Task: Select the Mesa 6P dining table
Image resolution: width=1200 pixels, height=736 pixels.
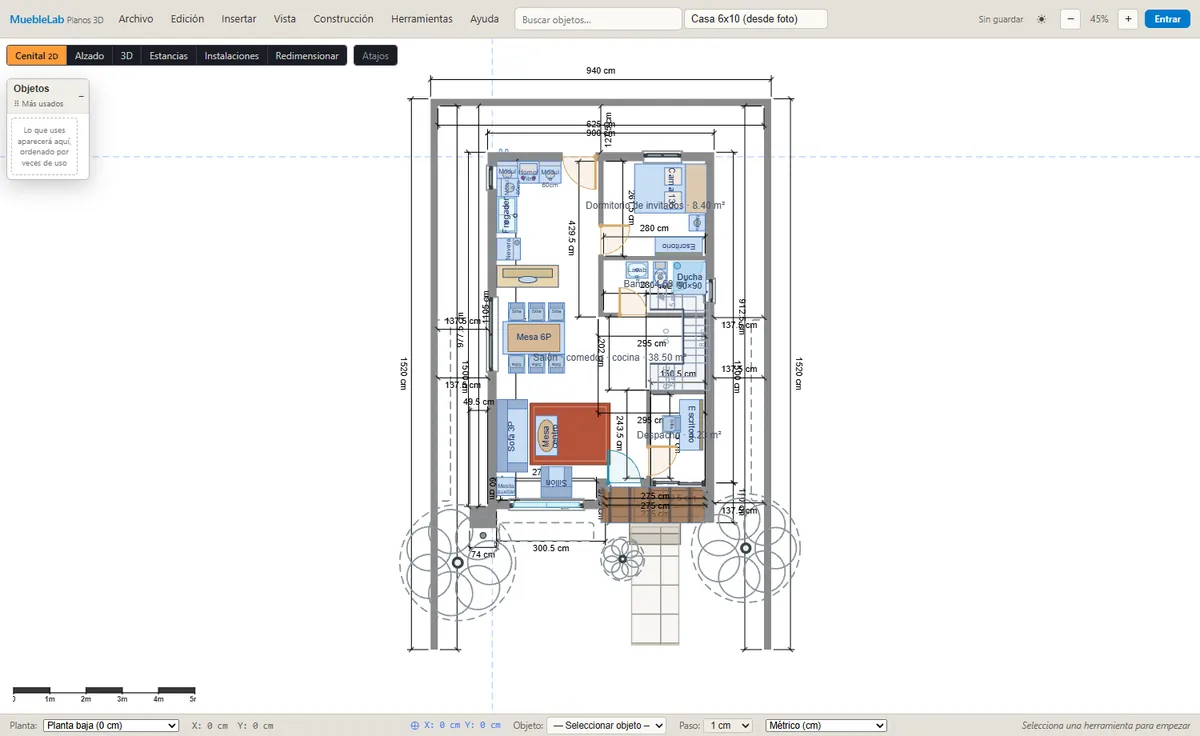Action: pos(534,337)
